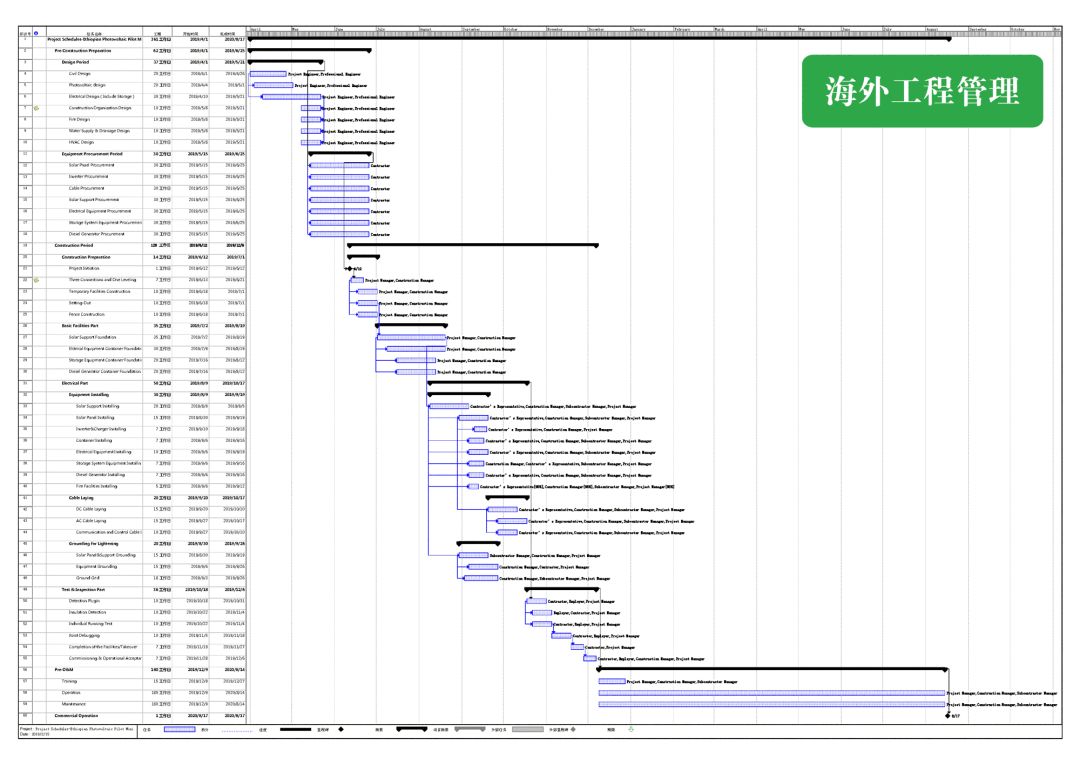
Task: Click the project title row Project Schedules-Ethiopian Photovoltaic Pilot
Action: click(x=94, y=39)
